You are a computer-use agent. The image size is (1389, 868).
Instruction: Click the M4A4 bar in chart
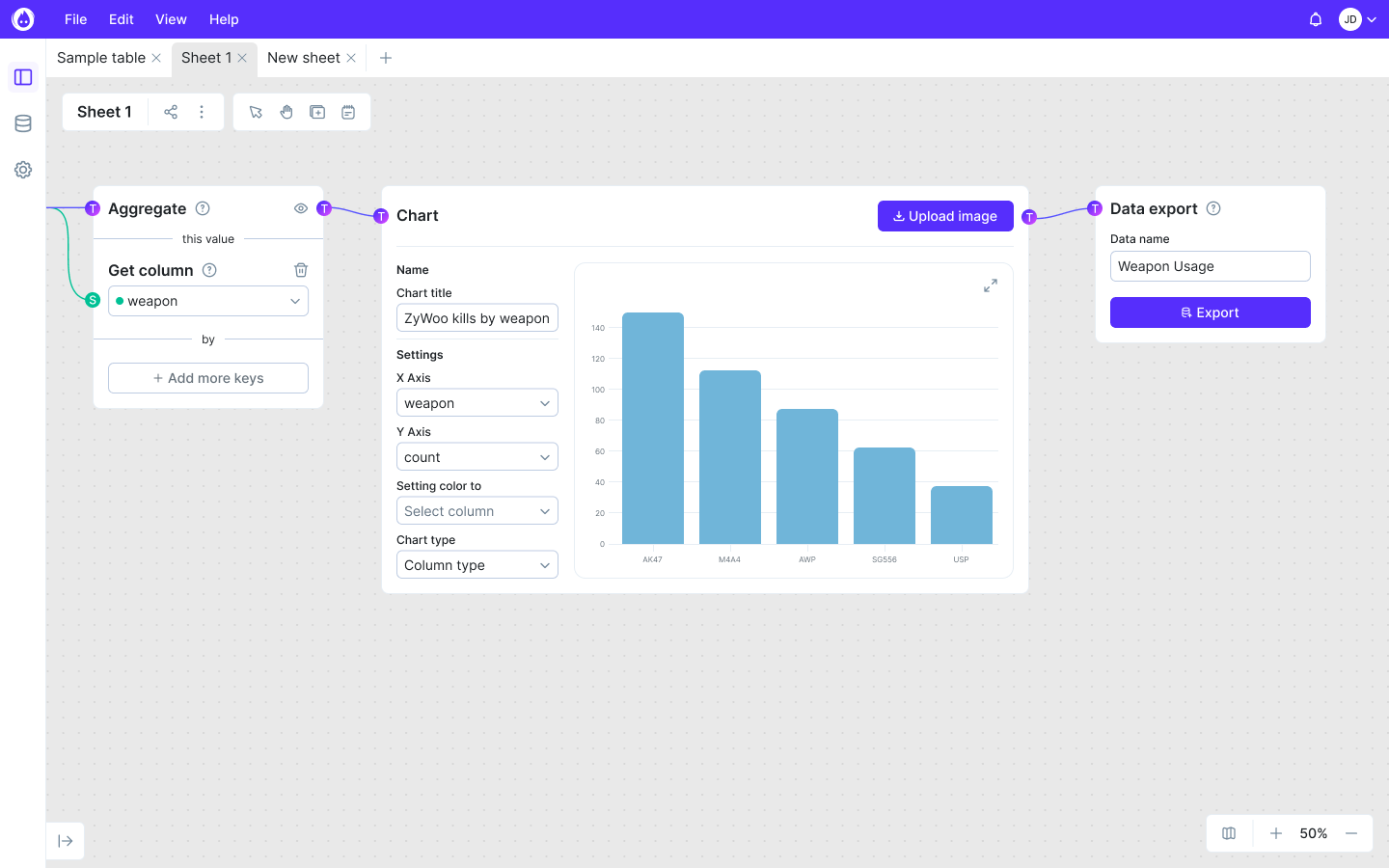[730, 457]
